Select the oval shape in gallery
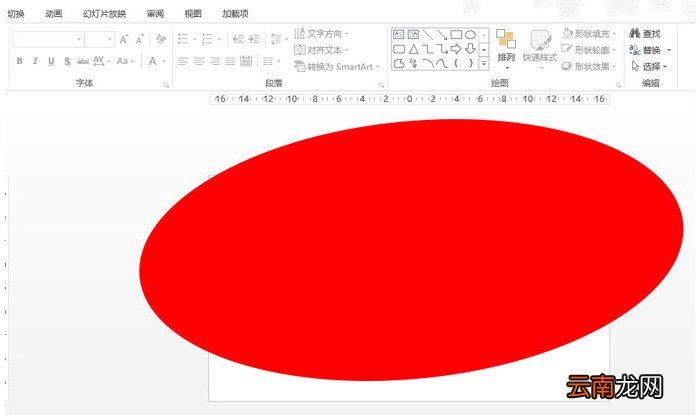The width and height of the screenshot is (700, 415). 471,34
